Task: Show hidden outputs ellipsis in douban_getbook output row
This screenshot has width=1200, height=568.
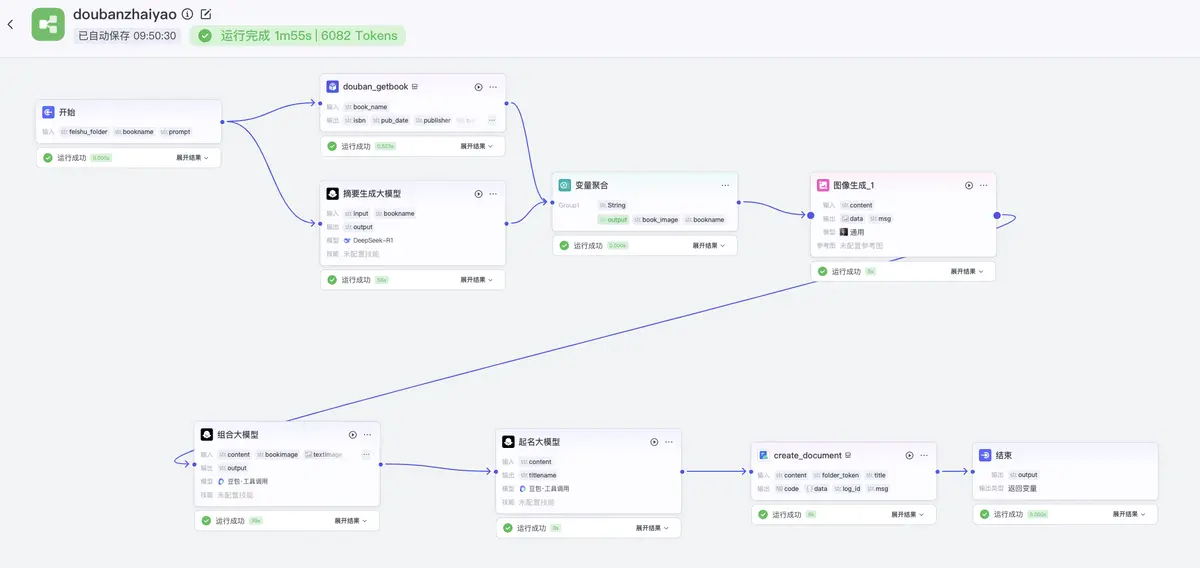Action: click(491, 120)
